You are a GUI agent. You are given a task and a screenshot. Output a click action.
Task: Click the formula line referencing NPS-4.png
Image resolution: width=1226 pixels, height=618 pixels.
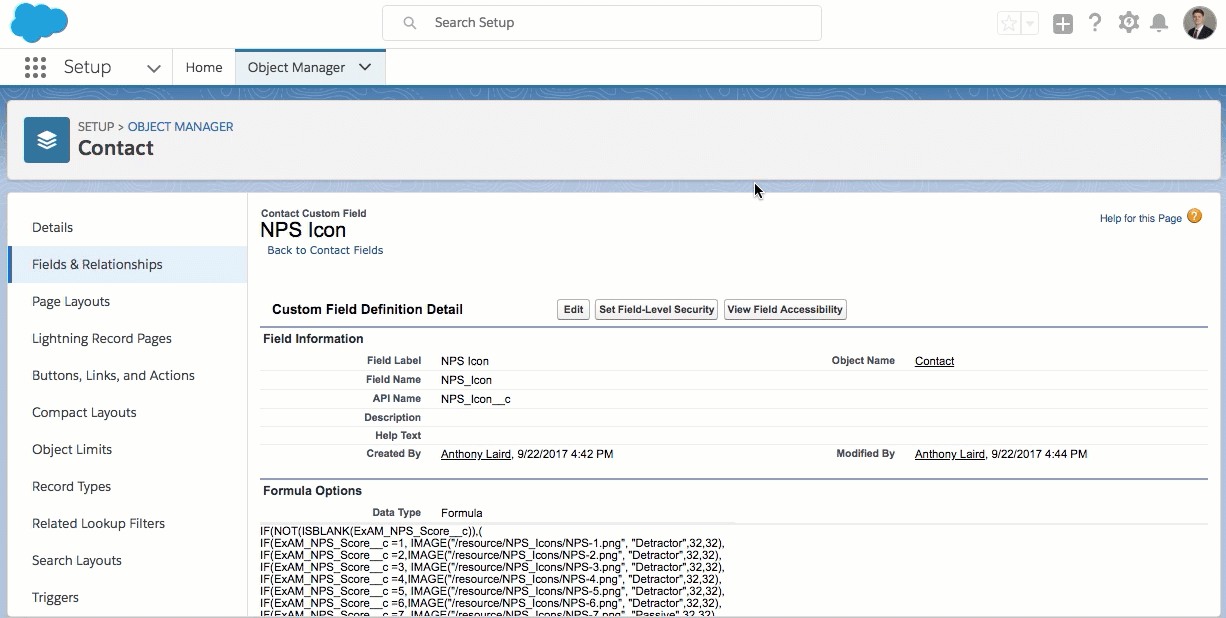coord(491,579)
